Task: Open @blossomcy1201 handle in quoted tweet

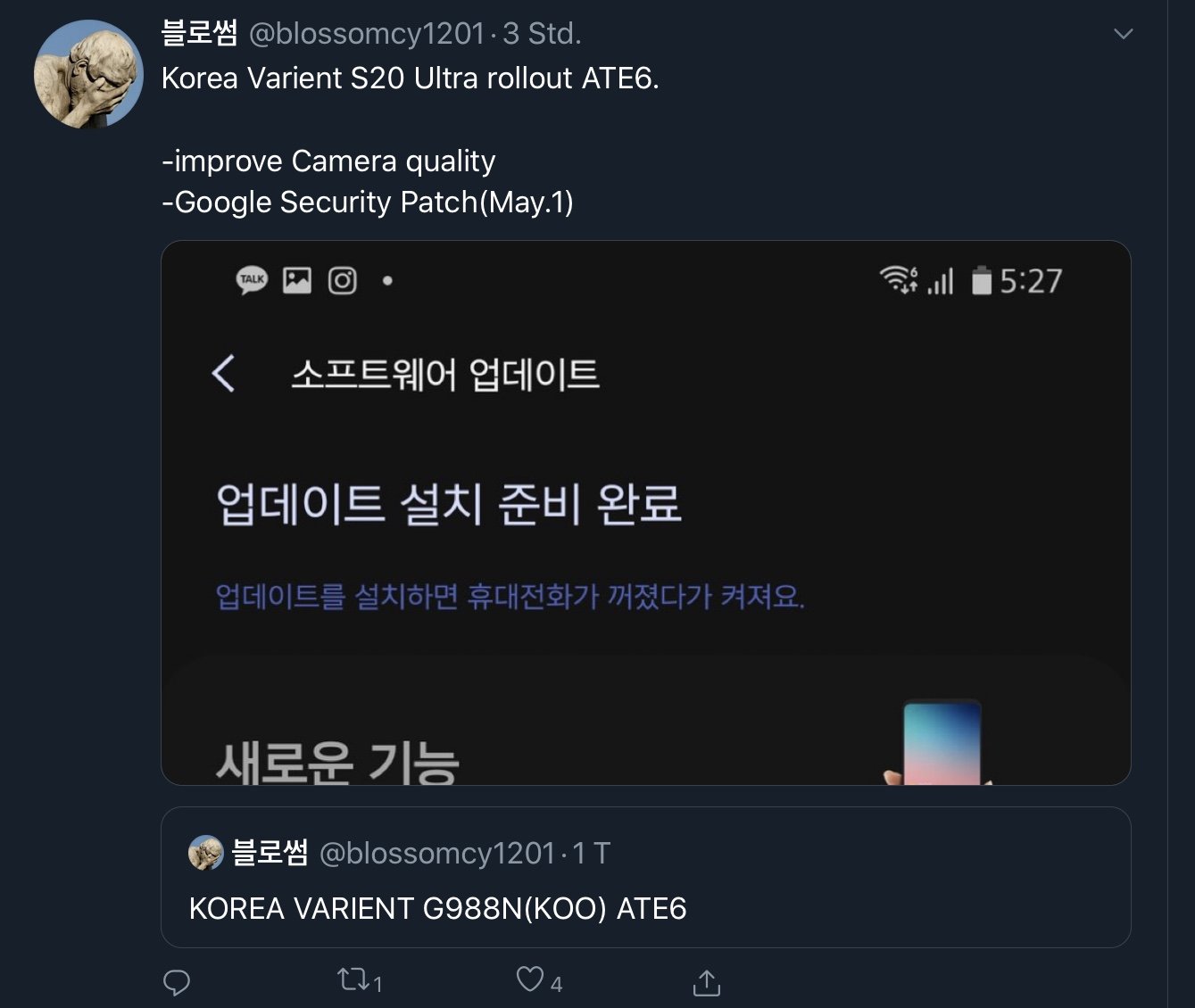Action: pos(437,854)
